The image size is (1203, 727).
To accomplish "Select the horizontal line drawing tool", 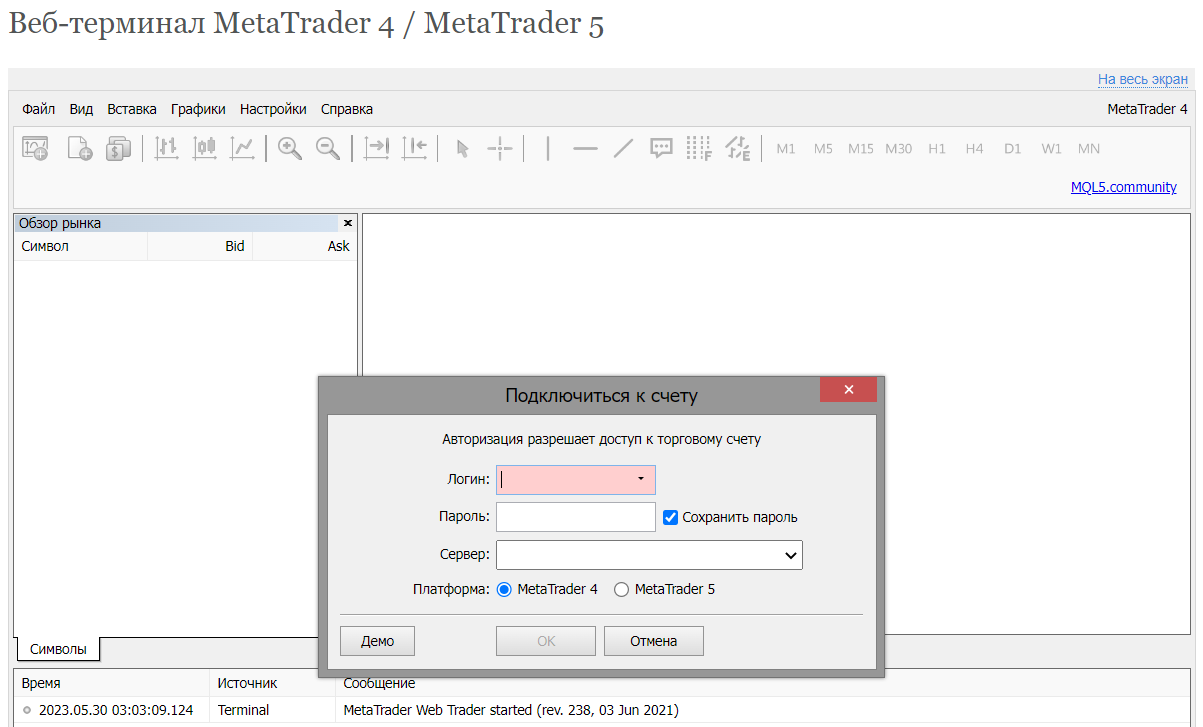I will (585, 148).
